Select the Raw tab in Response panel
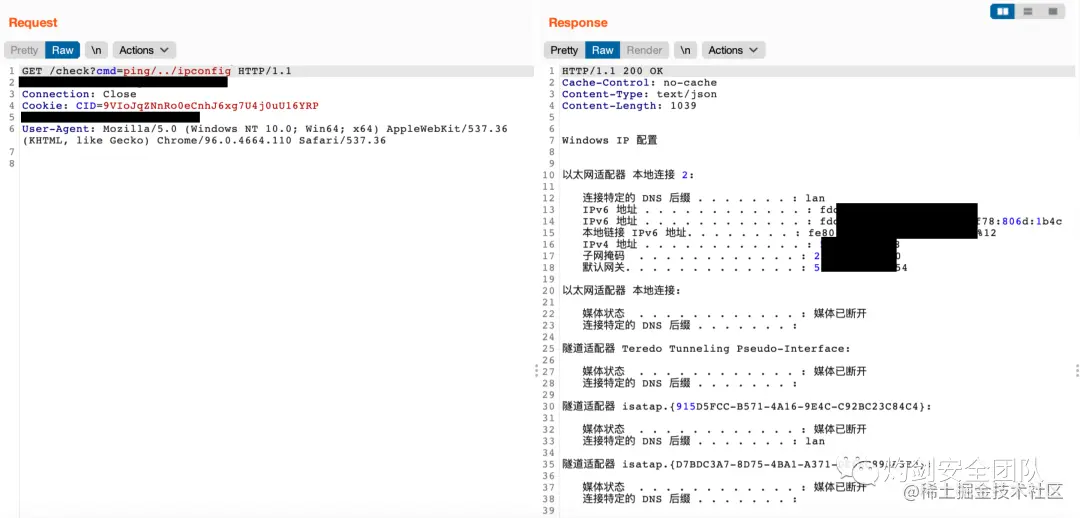Image resolution: width=1080 pixels, height=518 pixels. (603, 50)
